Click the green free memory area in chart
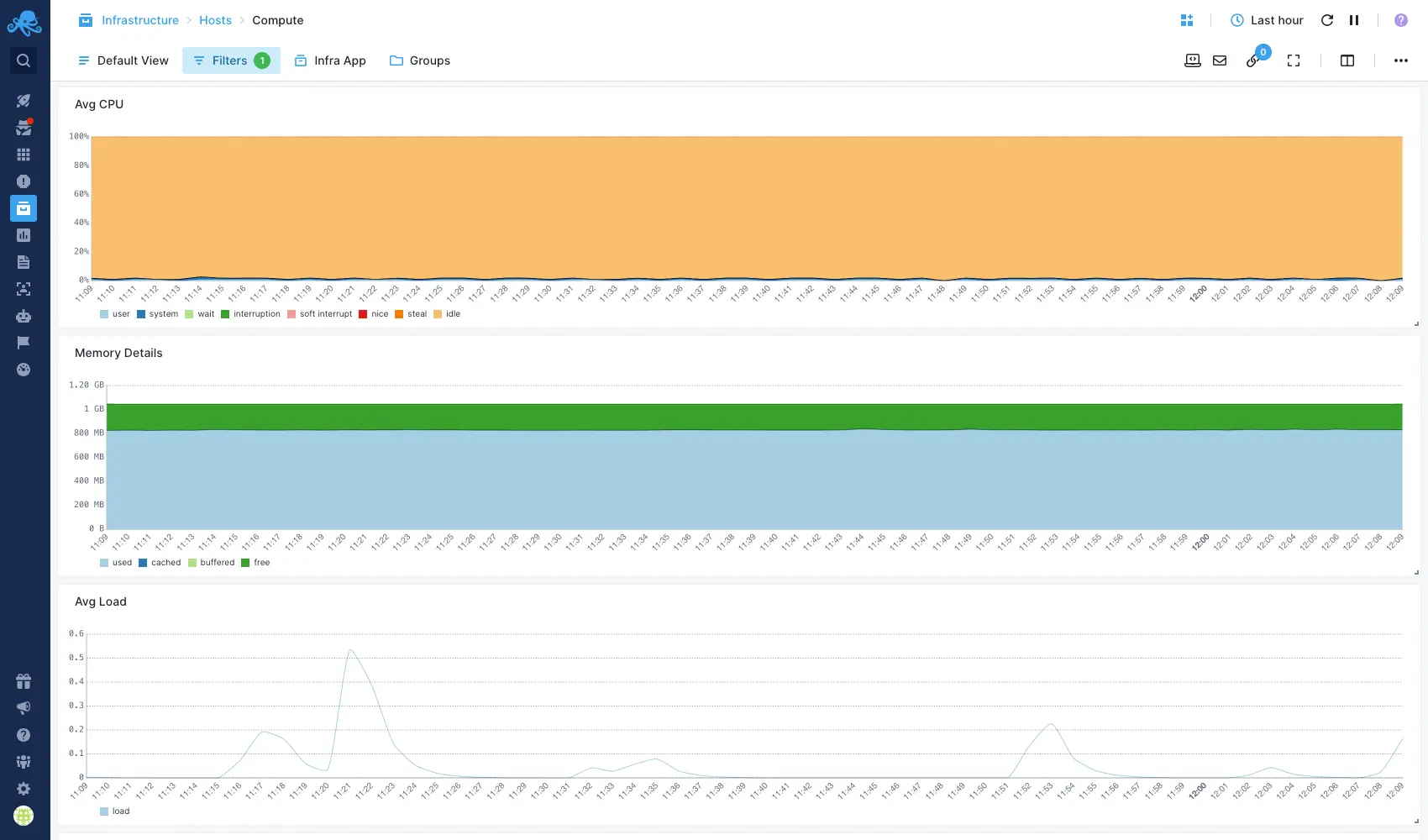Viewport: 1428px width, 840px height. pos(754,417)
